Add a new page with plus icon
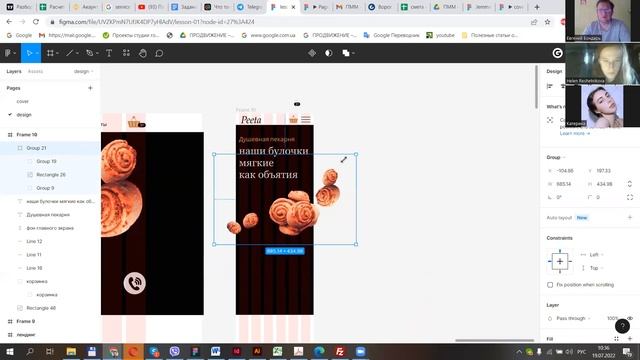This screenshot has width=640, height=360. [x=90, y=88]
